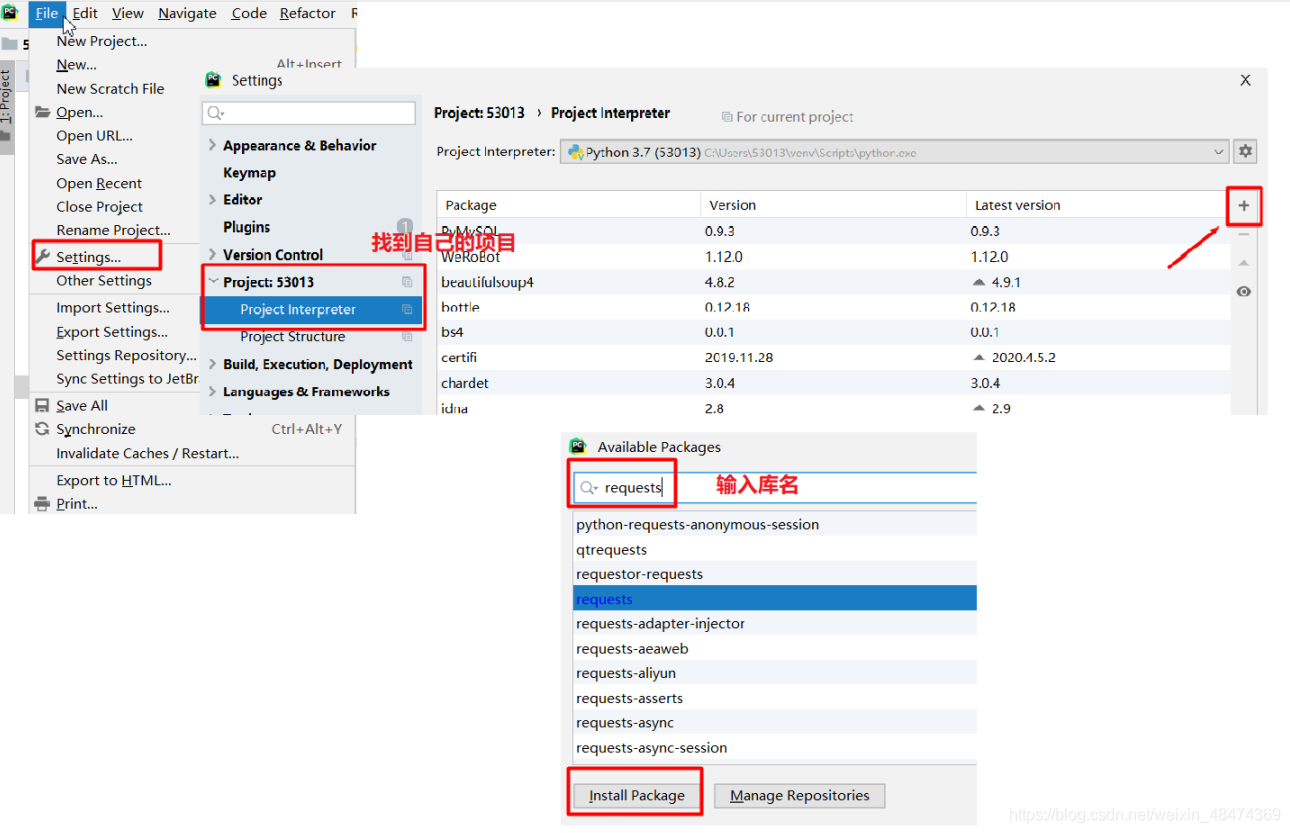
Task: Expand Appearance & Behavior settings node
Action: click(x=213, y=145)
